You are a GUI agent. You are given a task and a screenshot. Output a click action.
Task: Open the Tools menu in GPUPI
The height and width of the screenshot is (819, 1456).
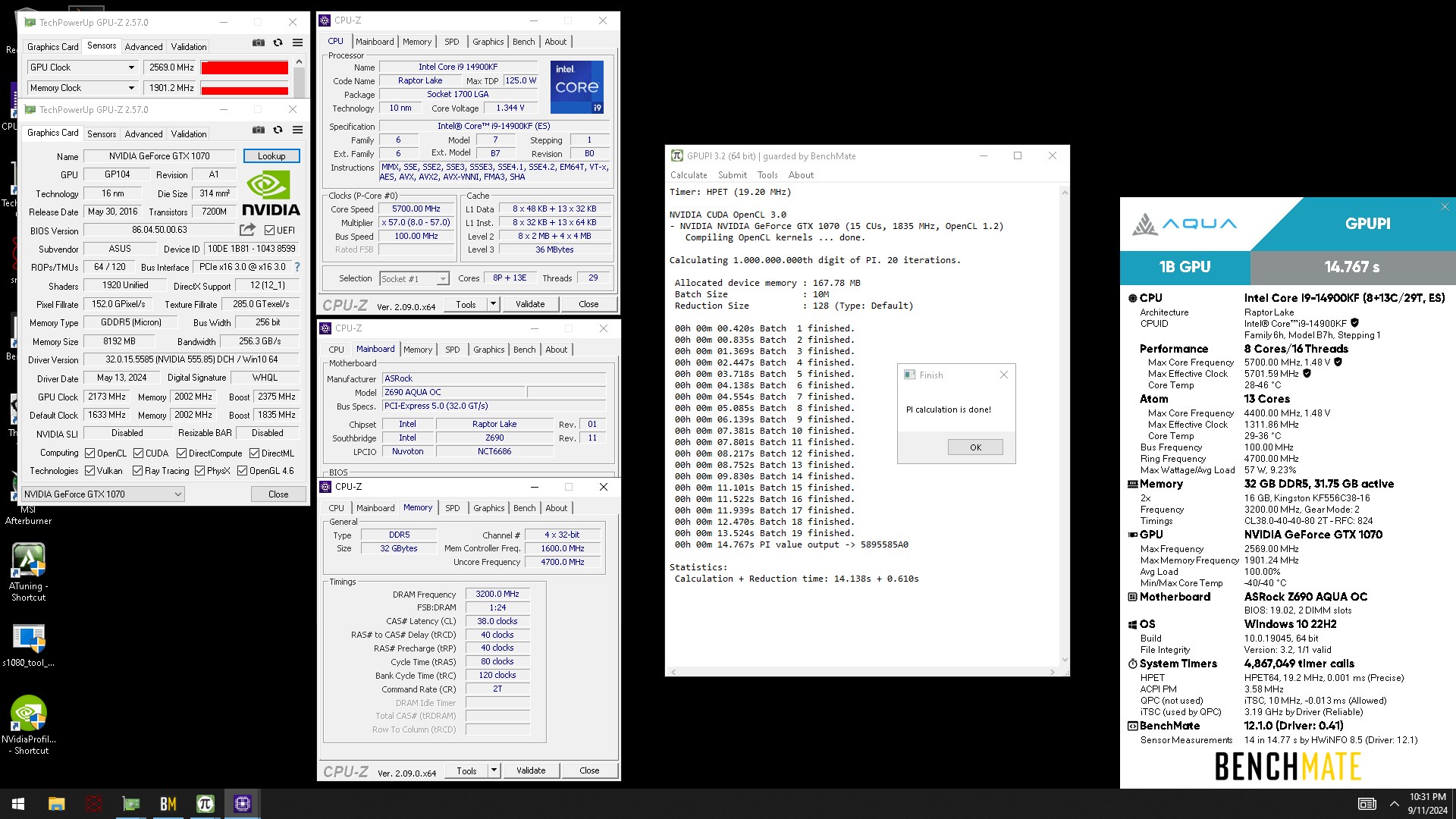tap(767, 175)
